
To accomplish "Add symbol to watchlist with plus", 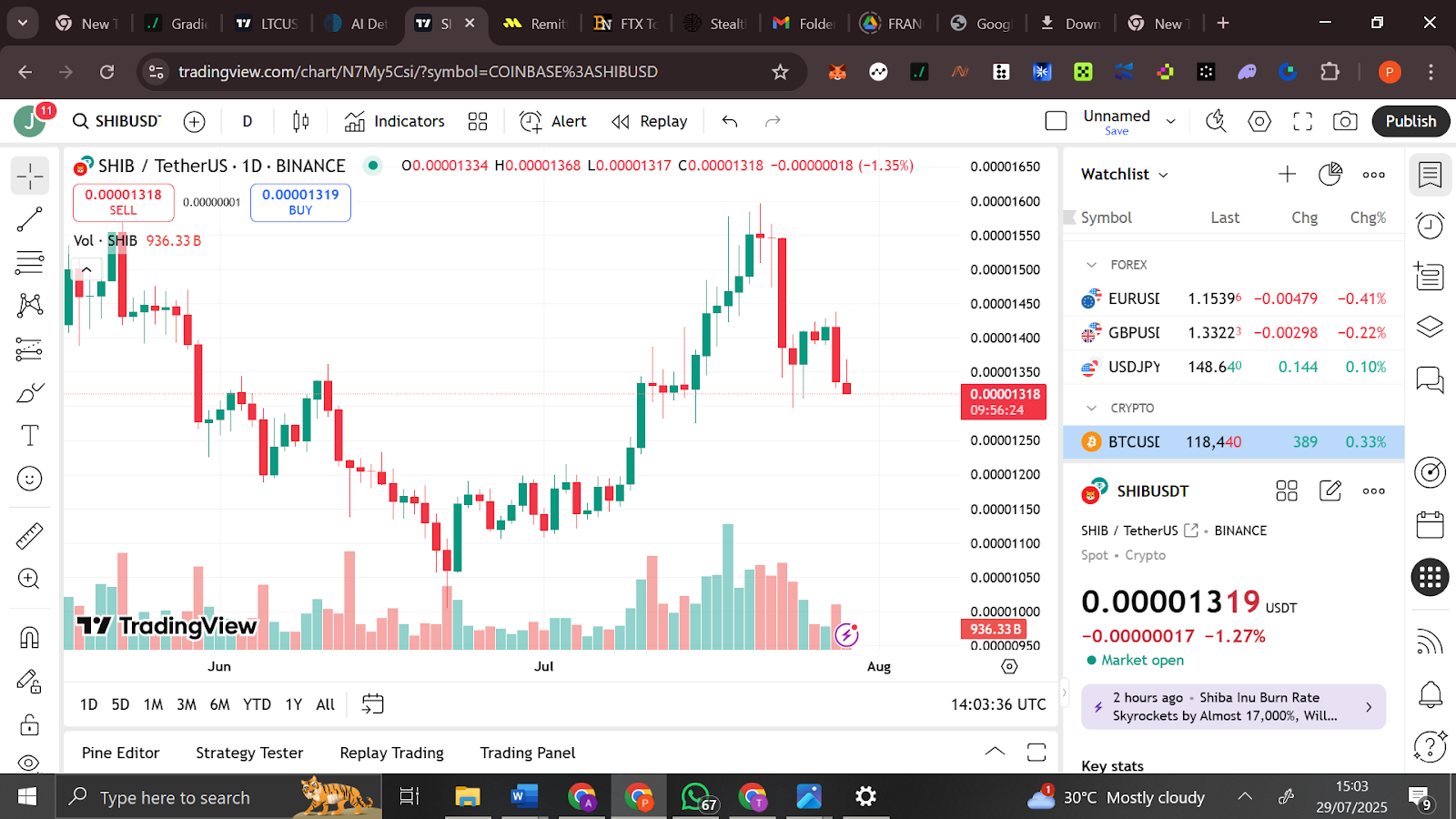I will tap(1287, 174).
